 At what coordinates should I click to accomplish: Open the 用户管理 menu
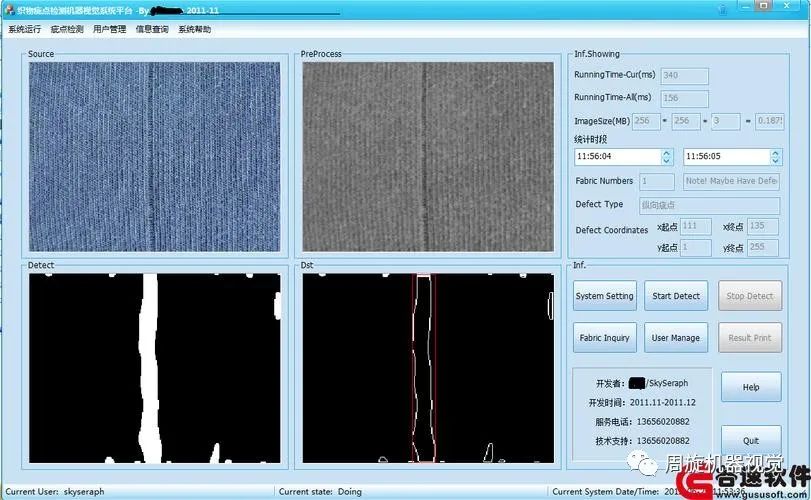(x=109, y=29)
